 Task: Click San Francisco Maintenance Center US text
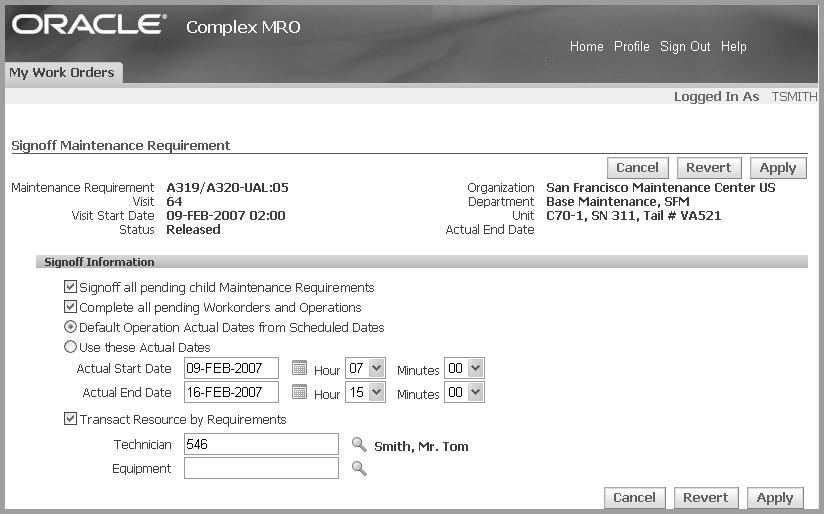661,188
